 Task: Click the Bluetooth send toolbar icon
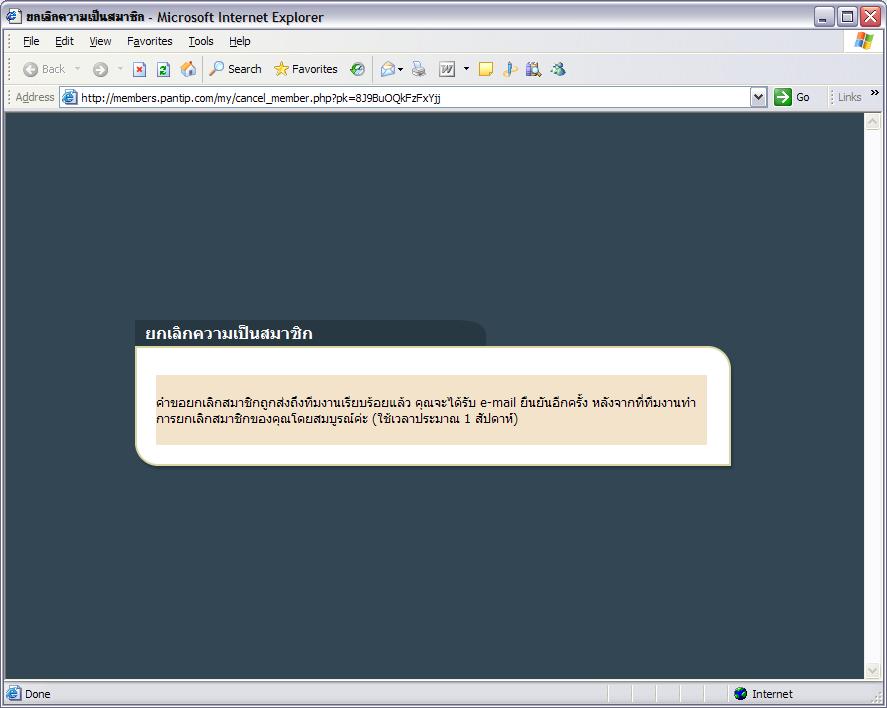(x=510, y=69)
